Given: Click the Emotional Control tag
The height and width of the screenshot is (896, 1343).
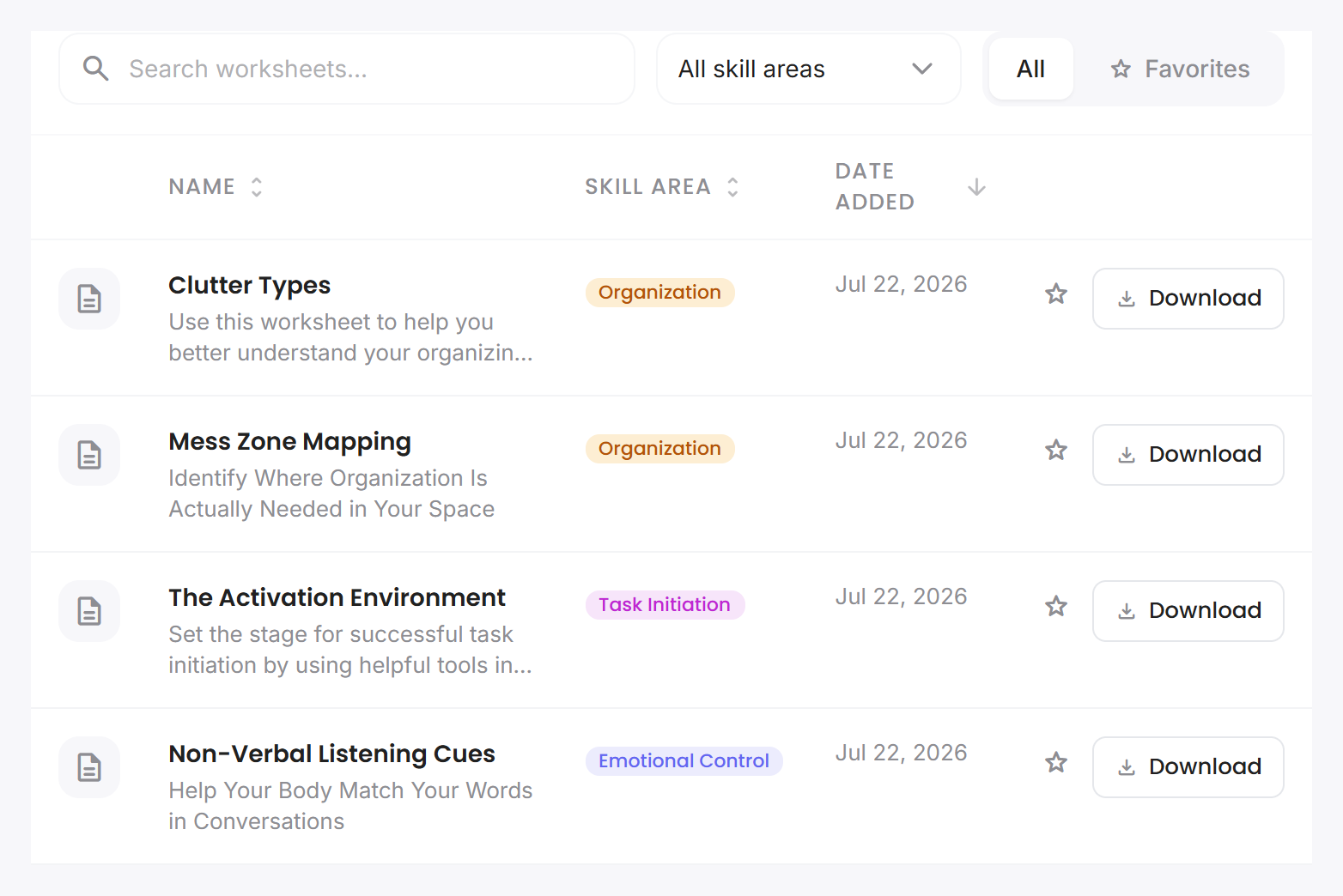Looking at the screenshot, I should [684, 761].
